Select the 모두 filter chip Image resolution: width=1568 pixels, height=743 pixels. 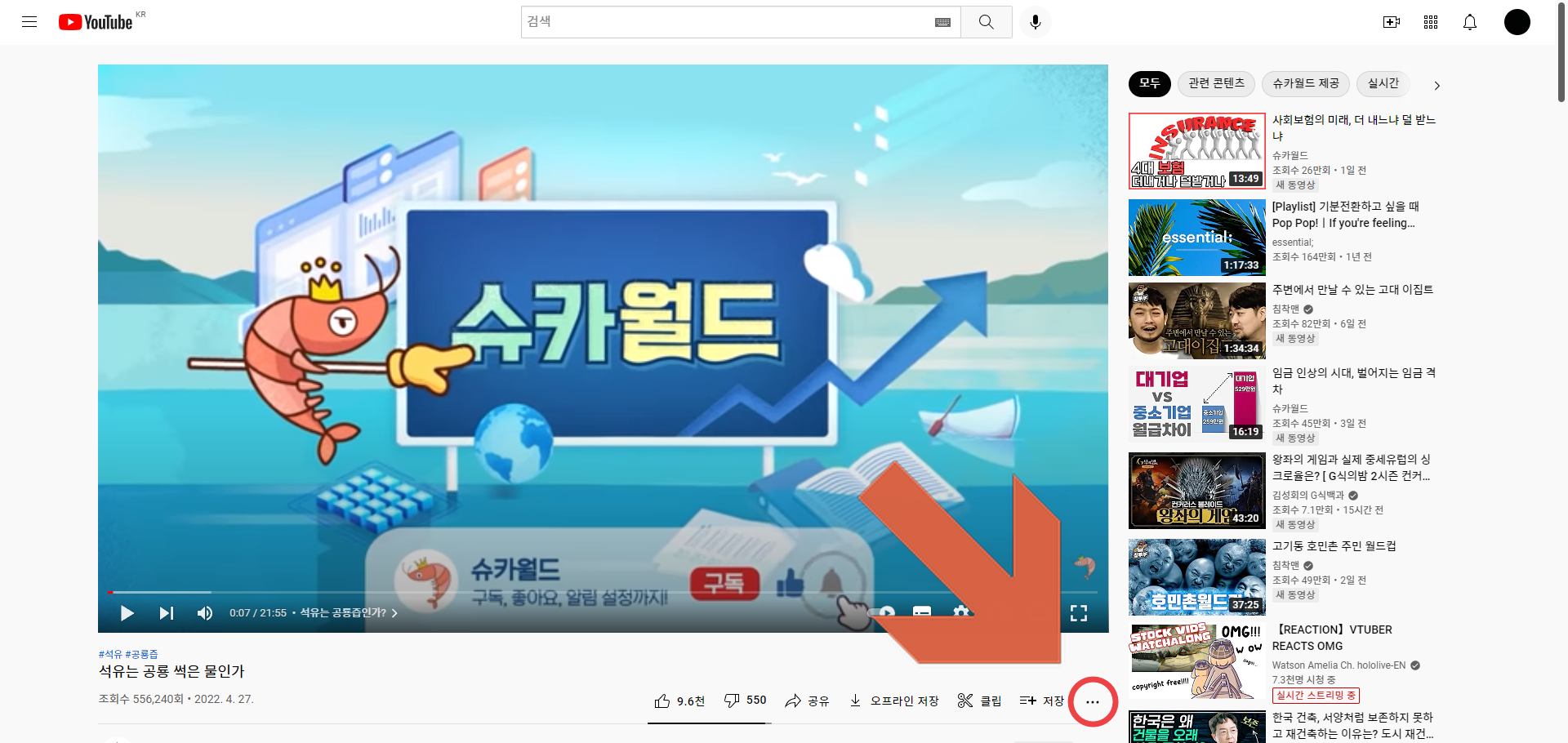pos(1150,83)
